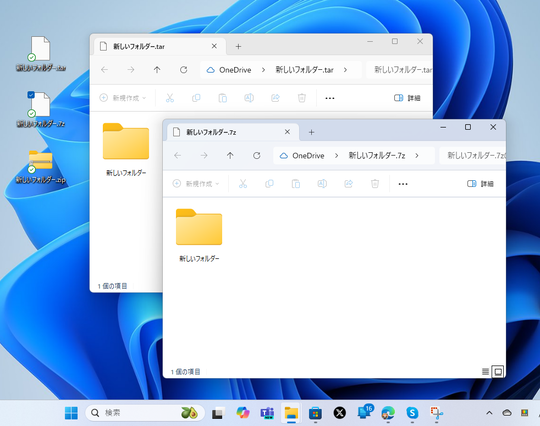Click the up arrow in 7z window navigation

[230, 156]
